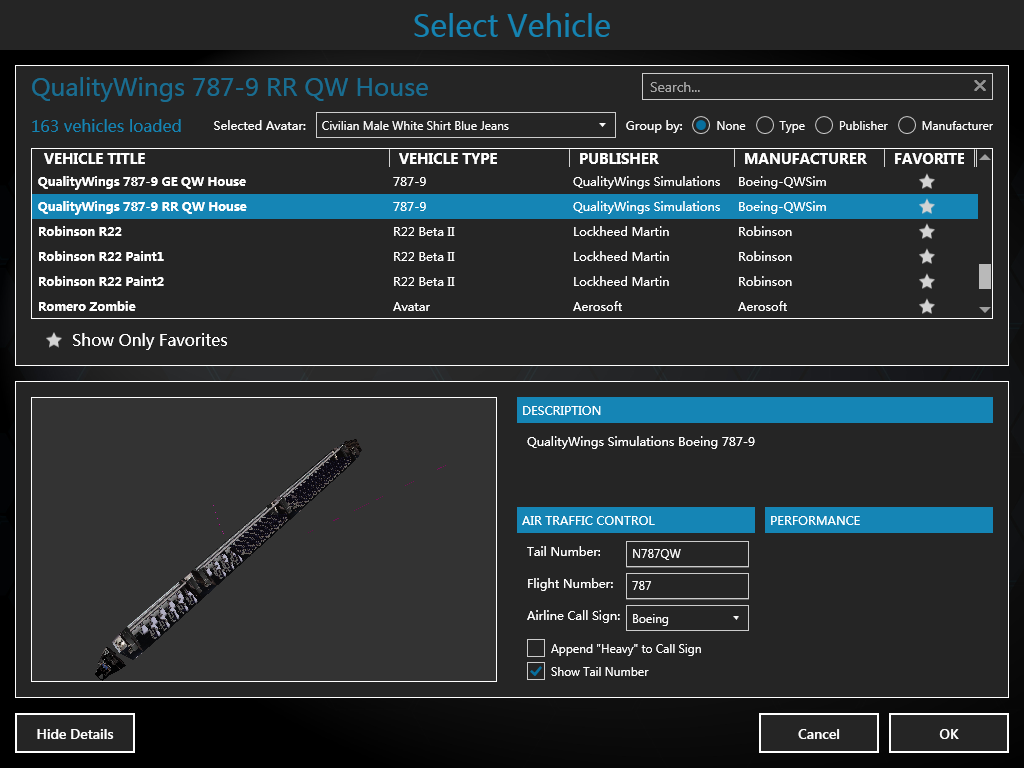Sort by Favorite column header
Image resolution: width=1024 pixels, height=768 pixels.
[x=929, y=159]
